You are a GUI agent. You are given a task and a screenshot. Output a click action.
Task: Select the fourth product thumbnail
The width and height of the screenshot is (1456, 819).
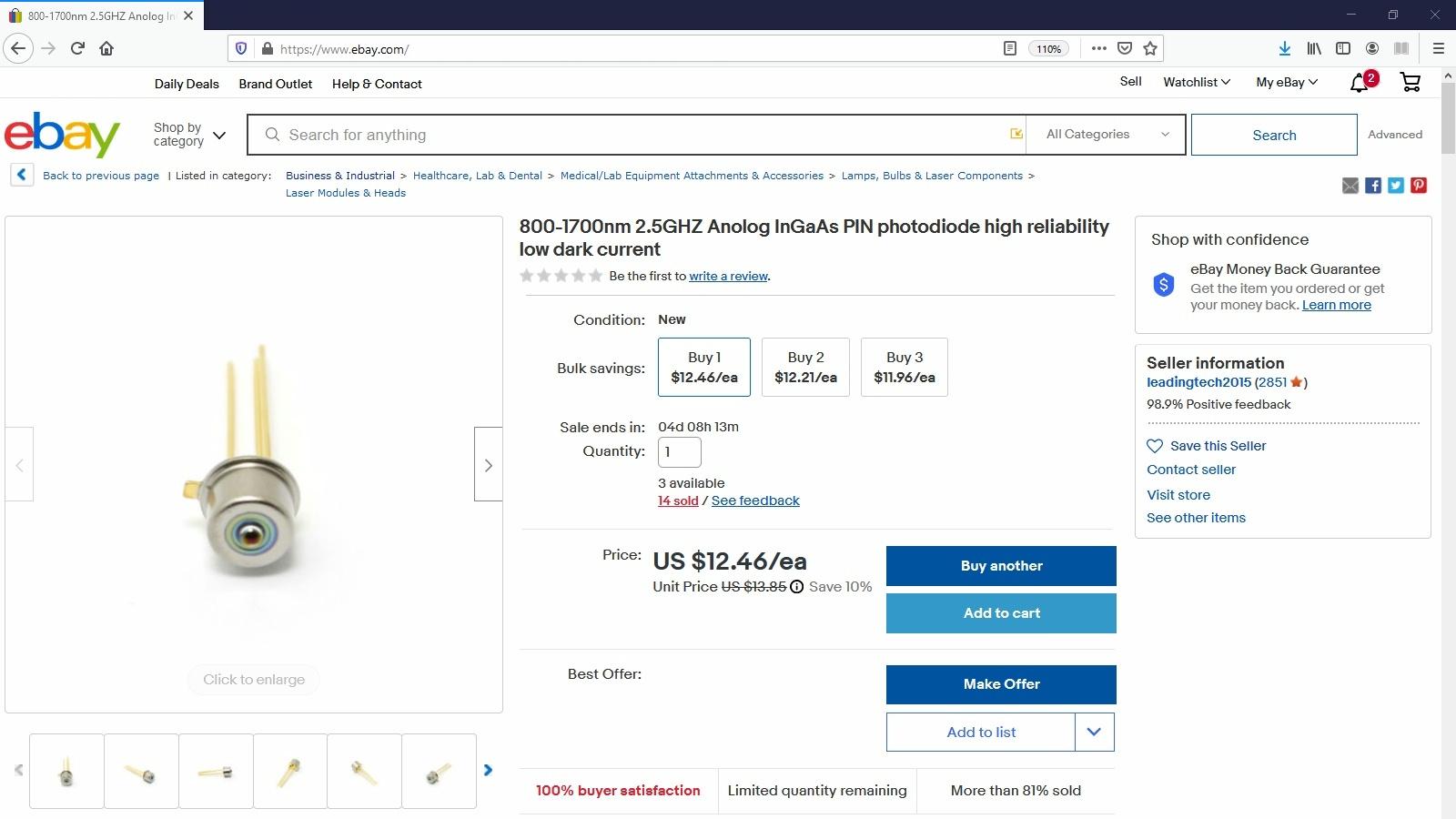click(x=290, y=771)
